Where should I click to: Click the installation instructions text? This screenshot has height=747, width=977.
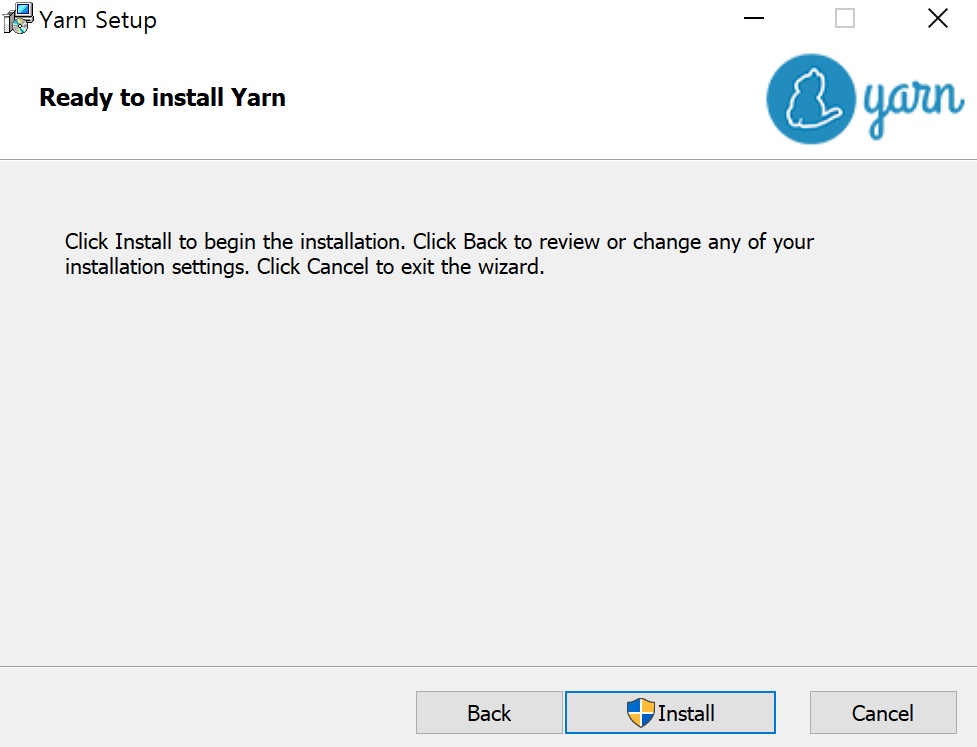coord(438,253)
